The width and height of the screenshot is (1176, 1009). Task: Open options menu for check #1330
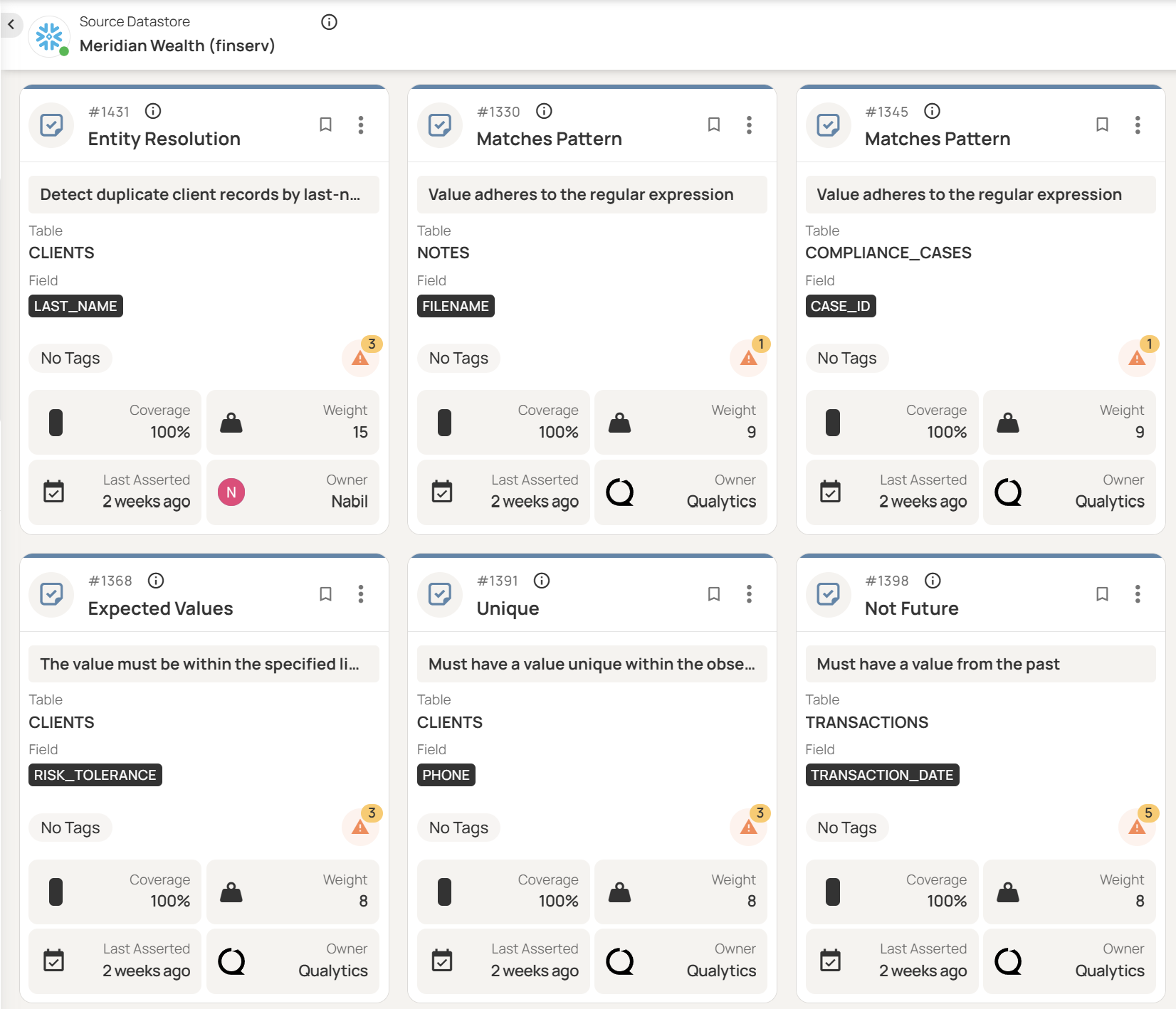(749, 125)
